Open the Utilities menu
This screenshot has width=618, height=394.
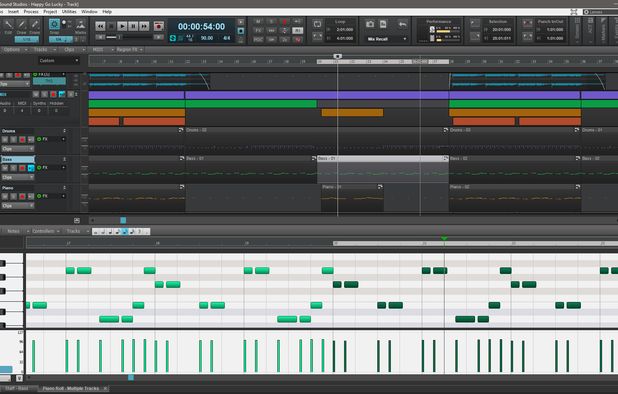(69, 12)
